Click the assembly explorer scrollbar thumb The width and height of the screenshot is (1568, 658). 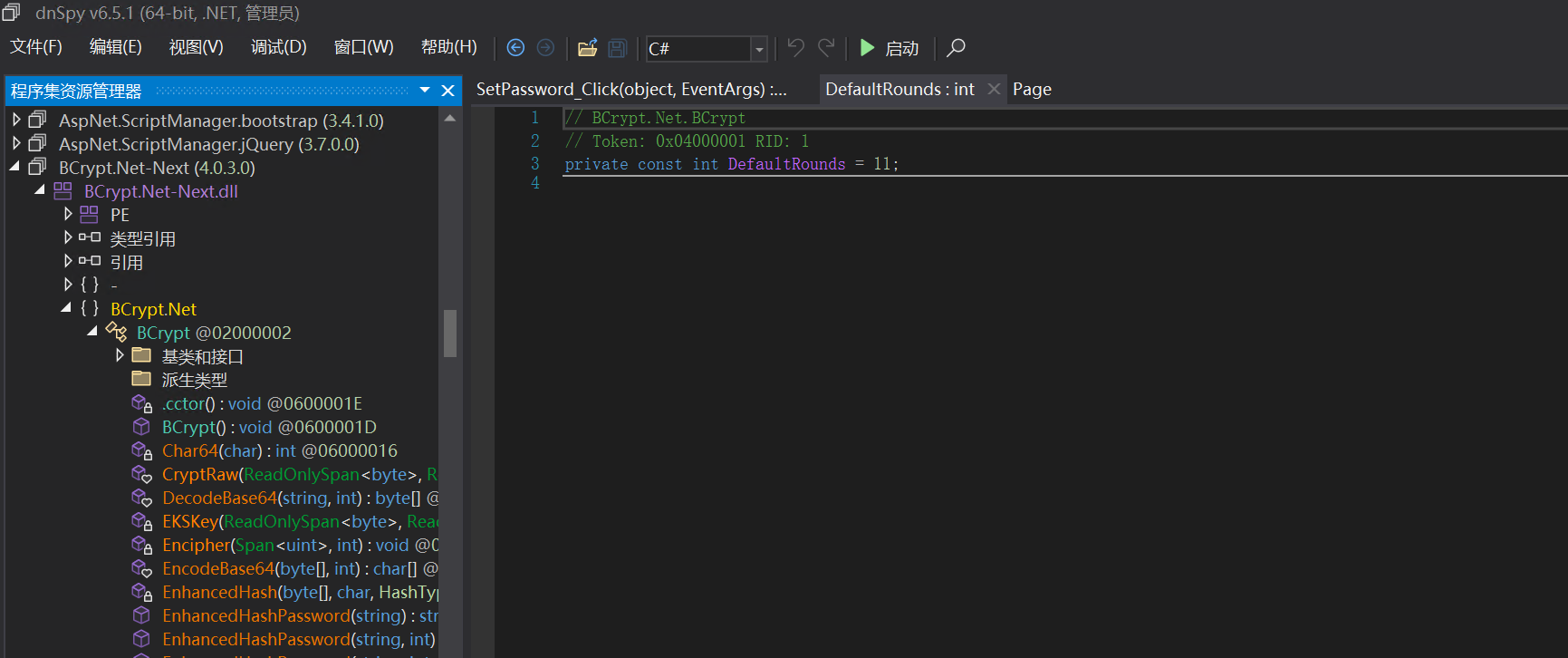450,333
